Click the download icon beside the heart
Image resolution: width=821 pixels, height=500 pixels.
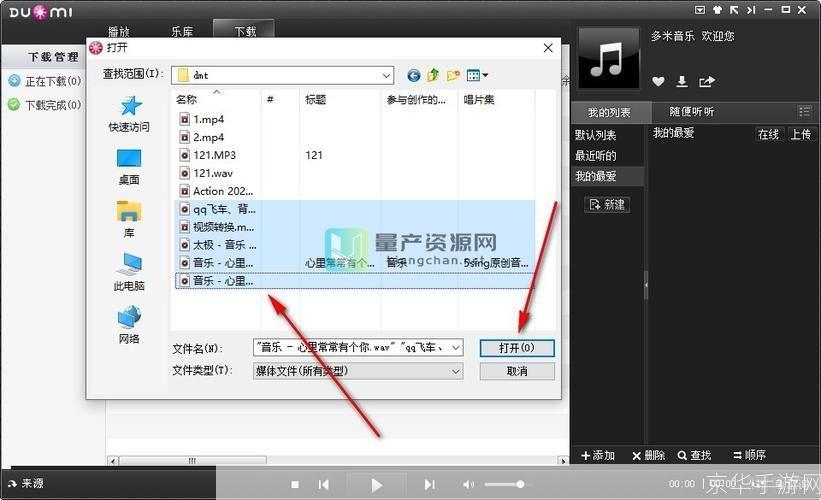682,81
